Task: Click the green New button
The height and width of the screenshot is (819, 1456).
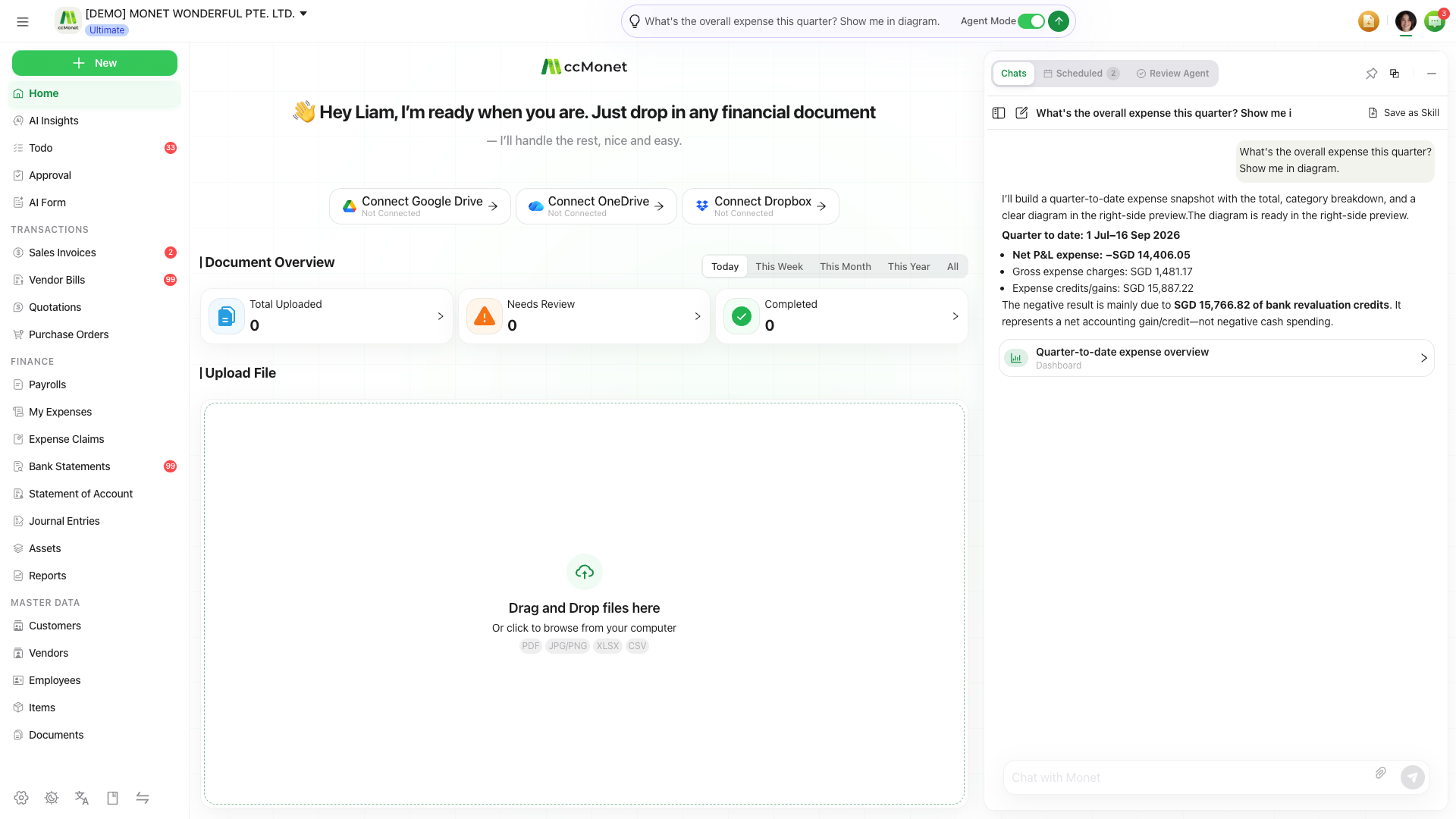Action: coord(95,63)
